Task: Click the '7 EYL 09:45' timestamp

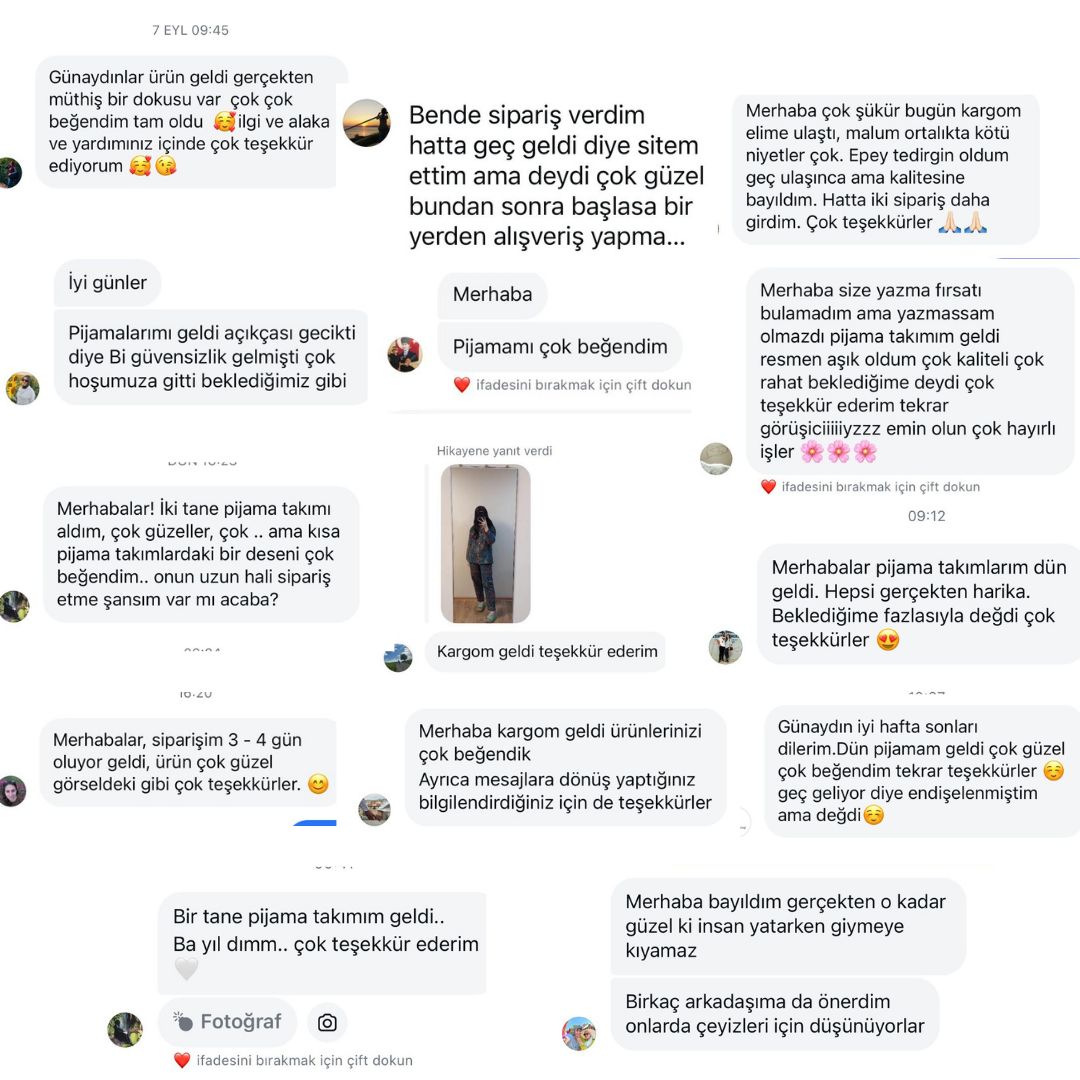Action: point(190,30)
